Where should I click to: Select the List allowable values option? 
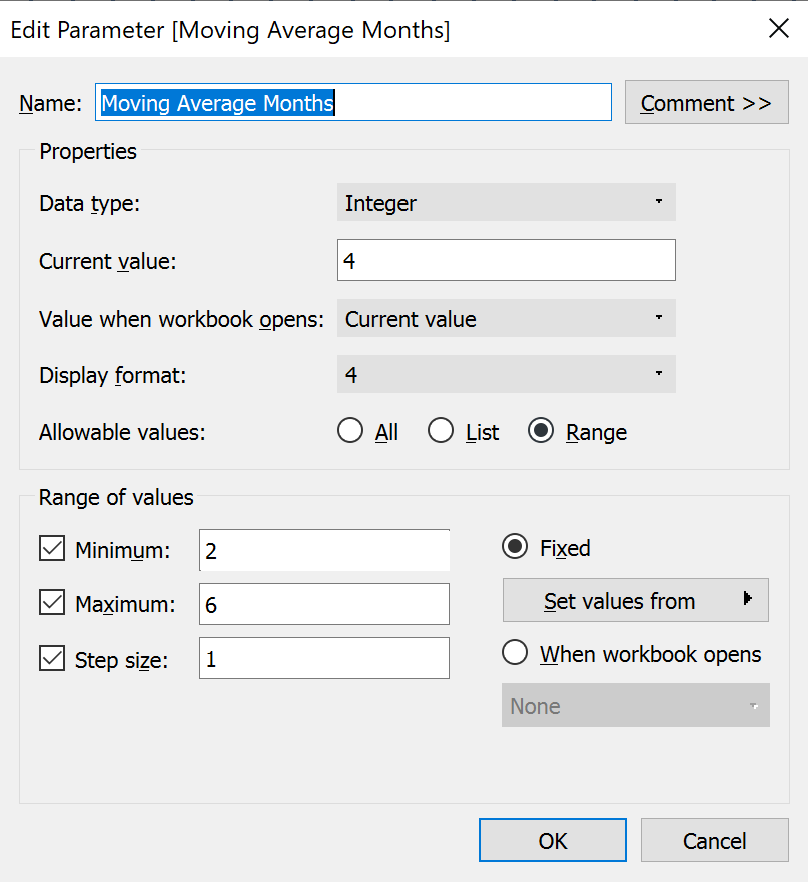[441, 430]
